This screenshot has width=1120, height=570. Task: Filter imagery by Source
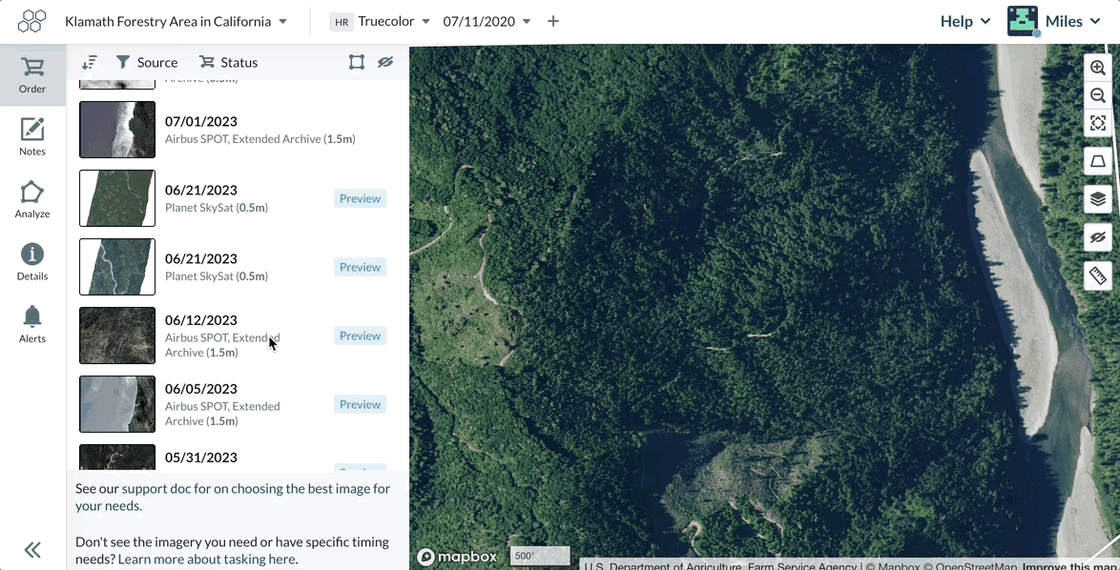coord(146,63)
